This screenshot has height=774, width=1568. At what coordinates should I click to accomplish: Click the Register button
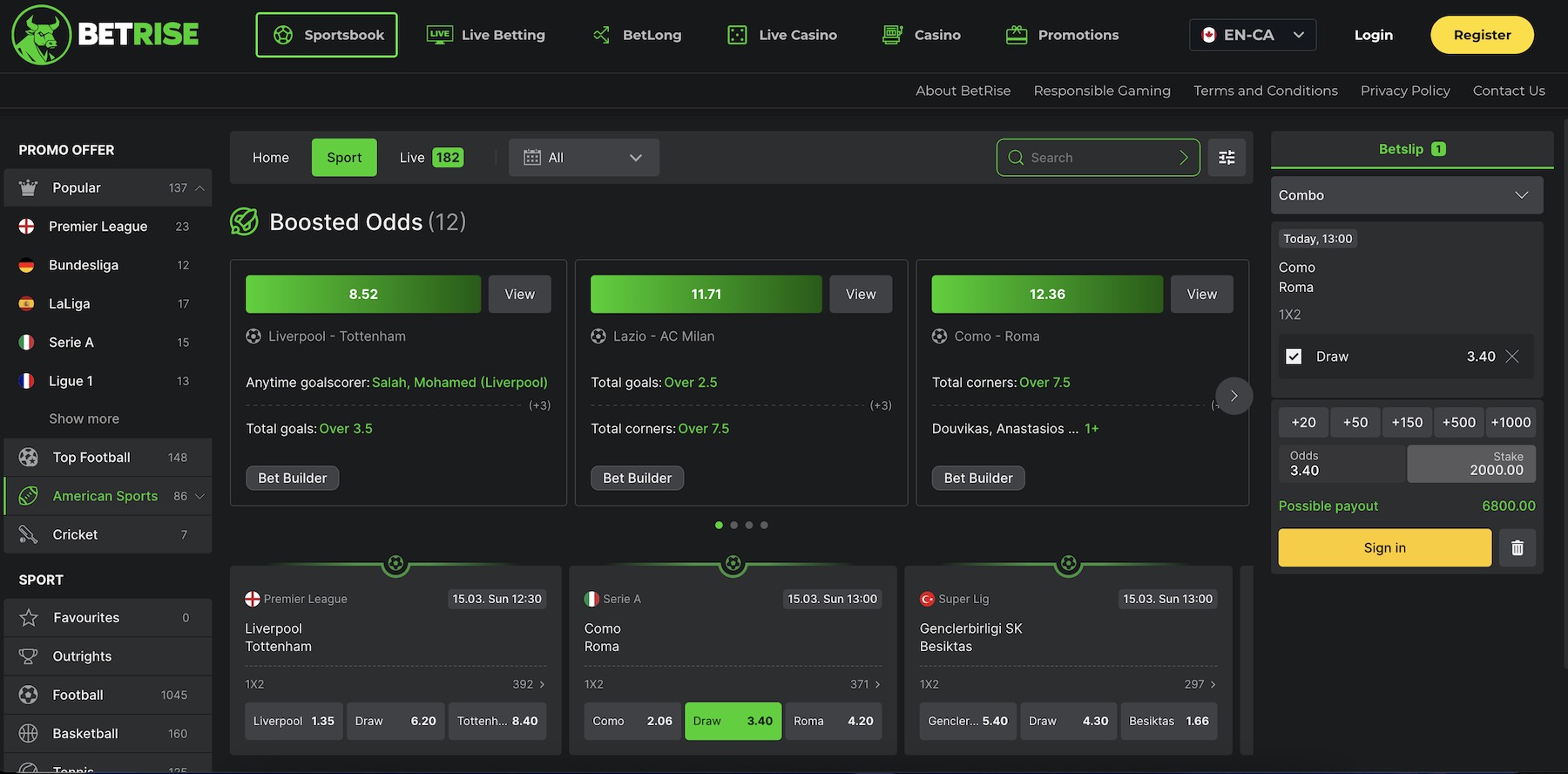point(1482,35)
